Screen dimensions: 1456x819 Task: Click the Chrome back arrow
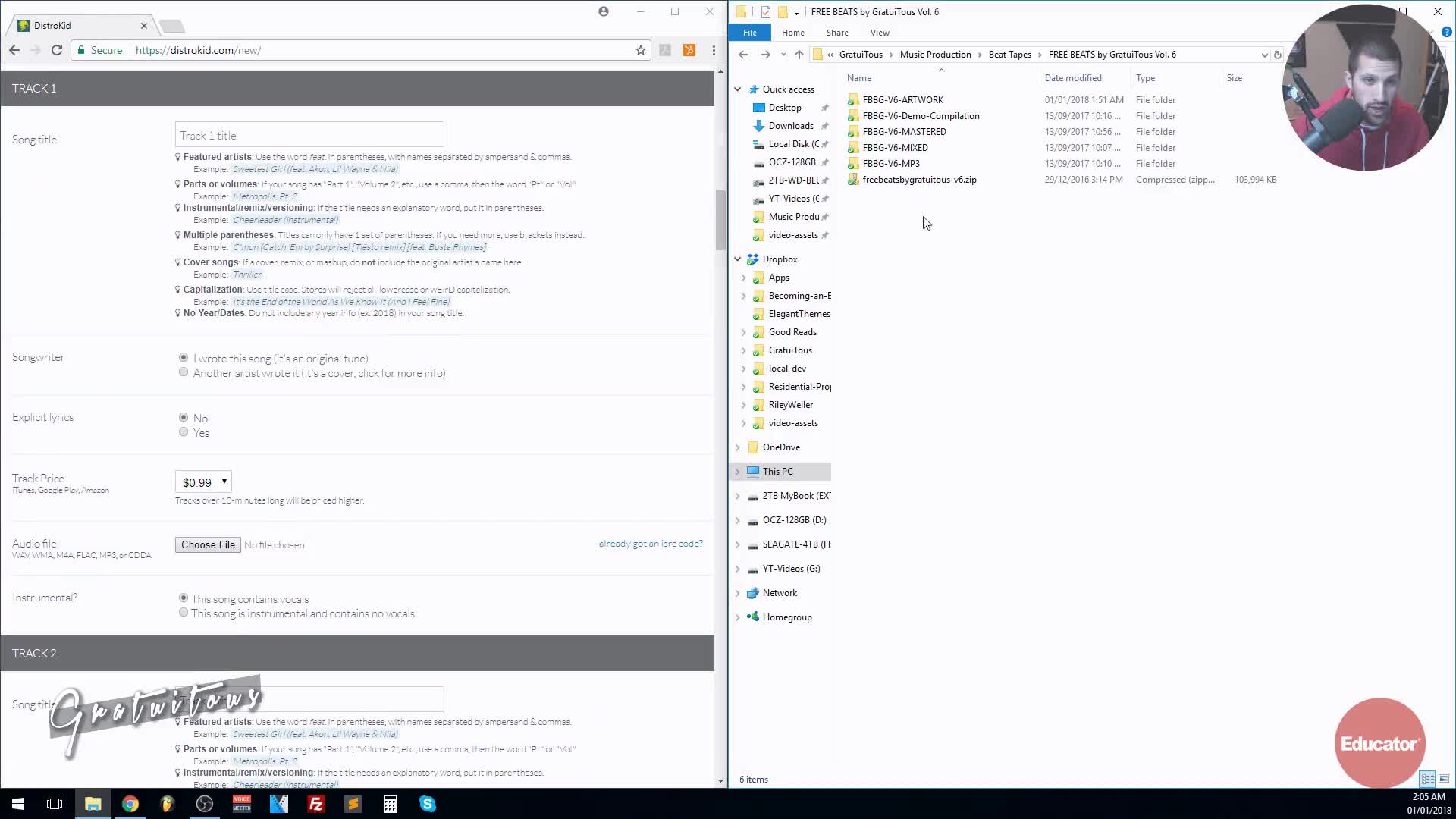coord(14,50)
